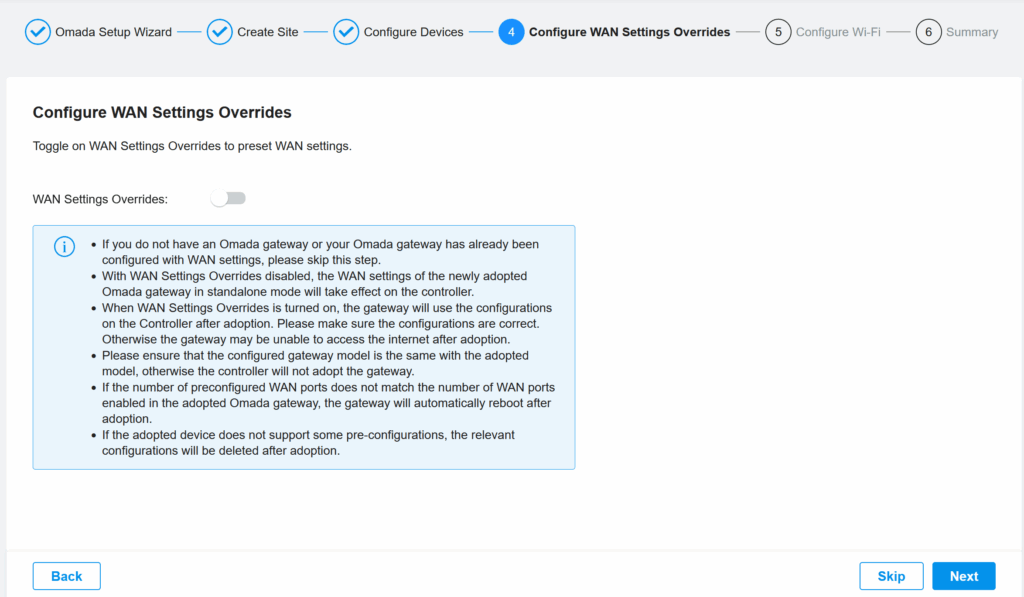
Task: Return to the Create Site step
Action: point(268,32)
